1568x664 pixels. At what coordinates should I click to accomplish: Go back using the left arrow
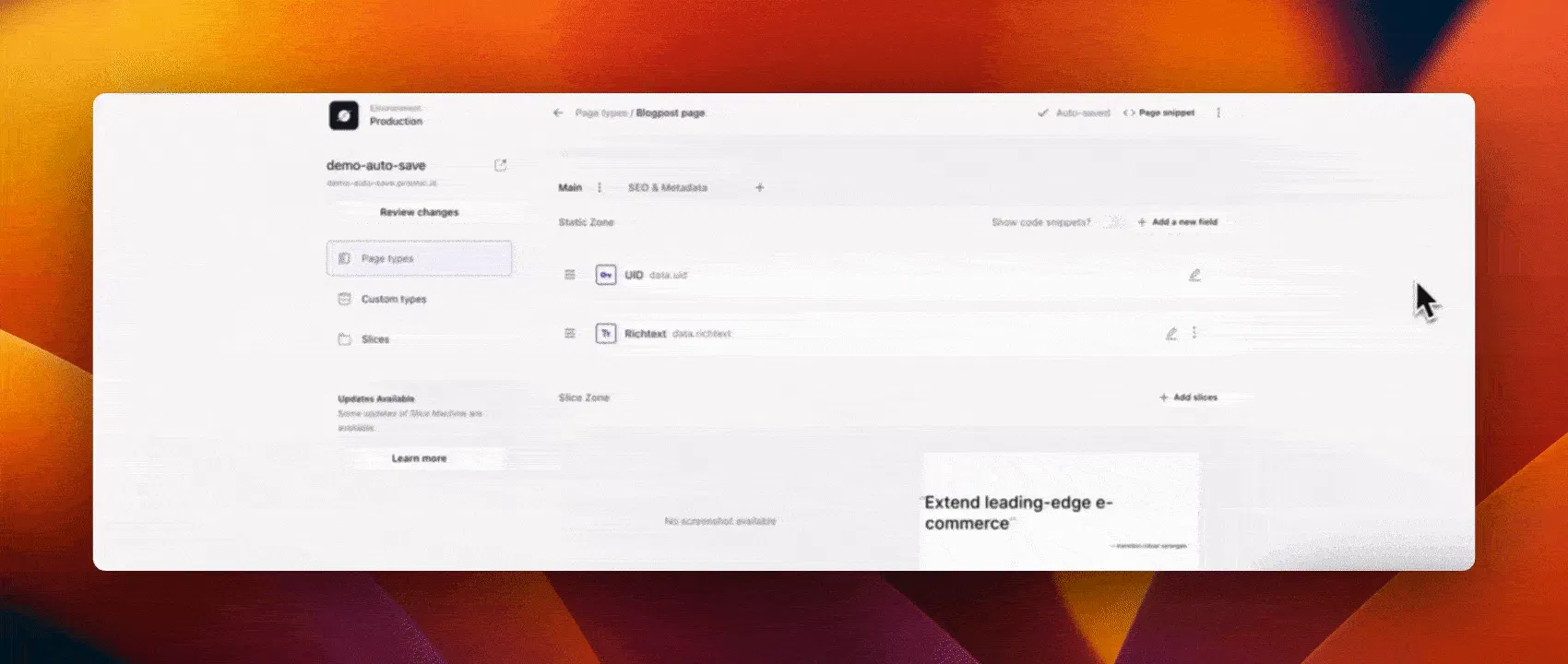pyautogui.click(x=557, y=113)
